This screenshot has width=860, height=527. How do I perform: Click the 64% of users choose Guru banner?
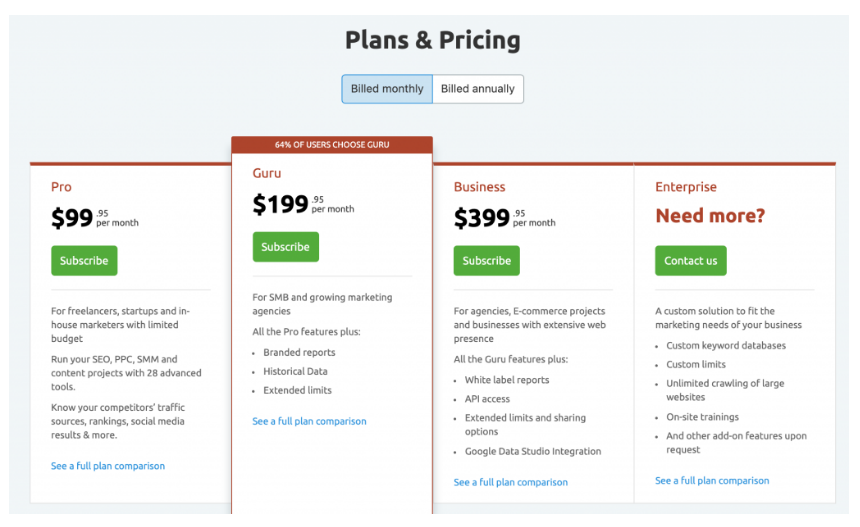coord(332,145)
